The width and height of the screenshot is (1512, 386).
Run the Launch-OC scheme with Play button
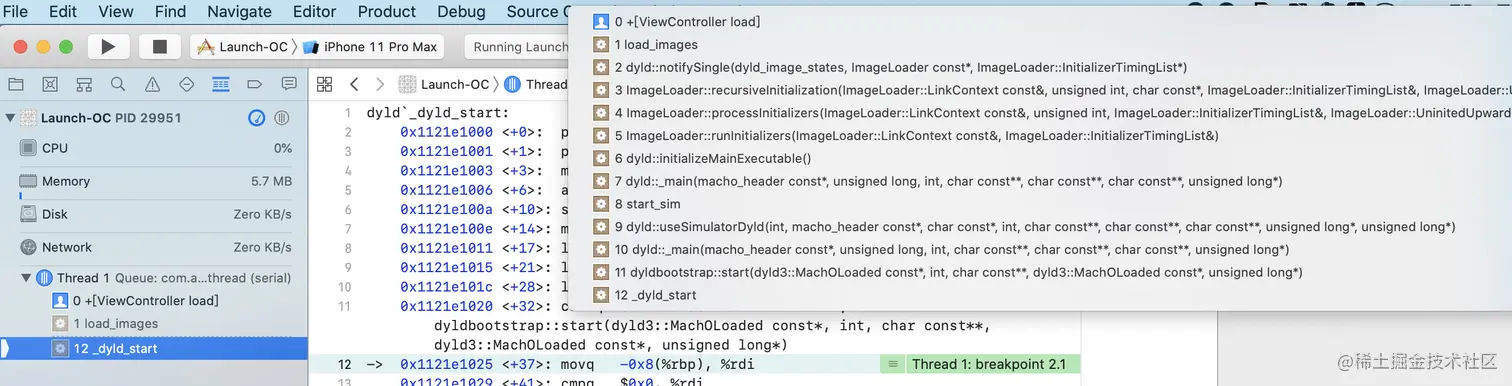click(x=109, y=46)
